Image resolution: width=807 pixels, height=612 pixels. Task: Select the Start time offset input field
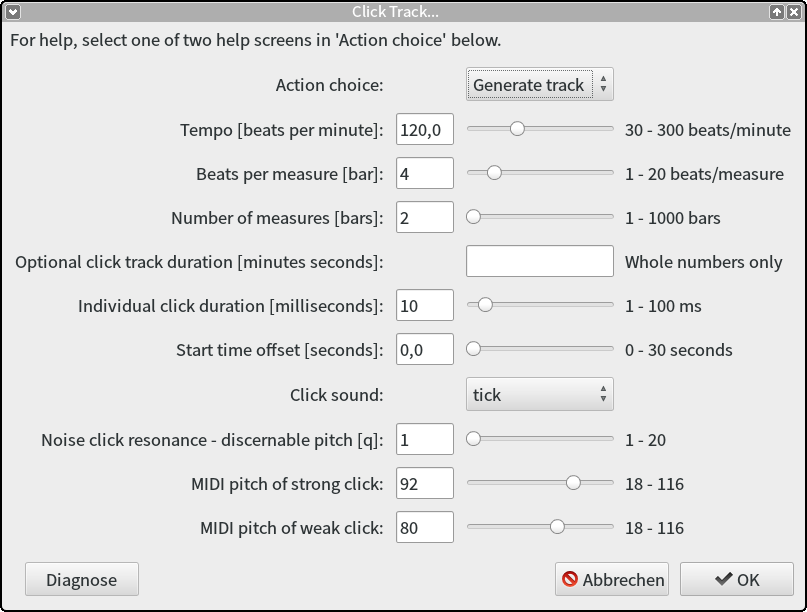(x=425, y=349)
